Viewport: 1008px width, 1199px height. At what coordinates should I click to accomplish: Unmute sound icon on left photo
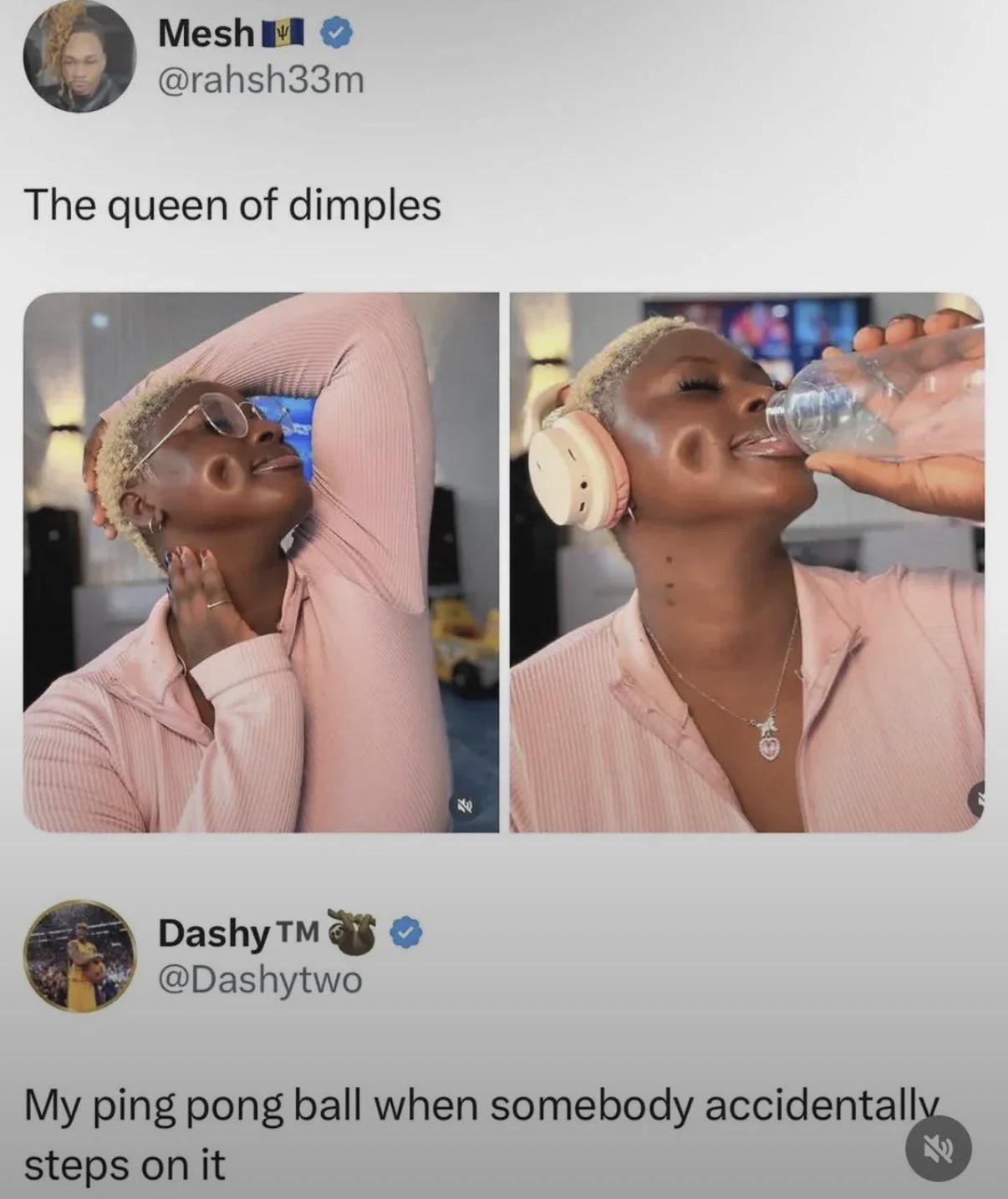[464, 805]
